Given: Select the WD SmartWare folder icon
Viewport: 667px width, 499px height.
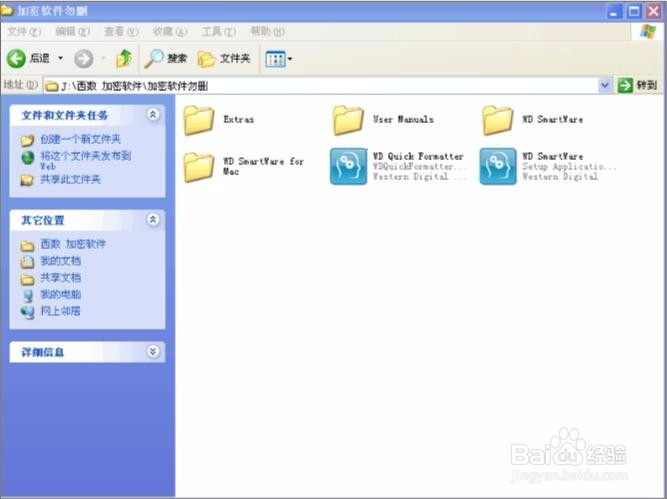Looking at the screenshot, I should (x=498, y=120).
